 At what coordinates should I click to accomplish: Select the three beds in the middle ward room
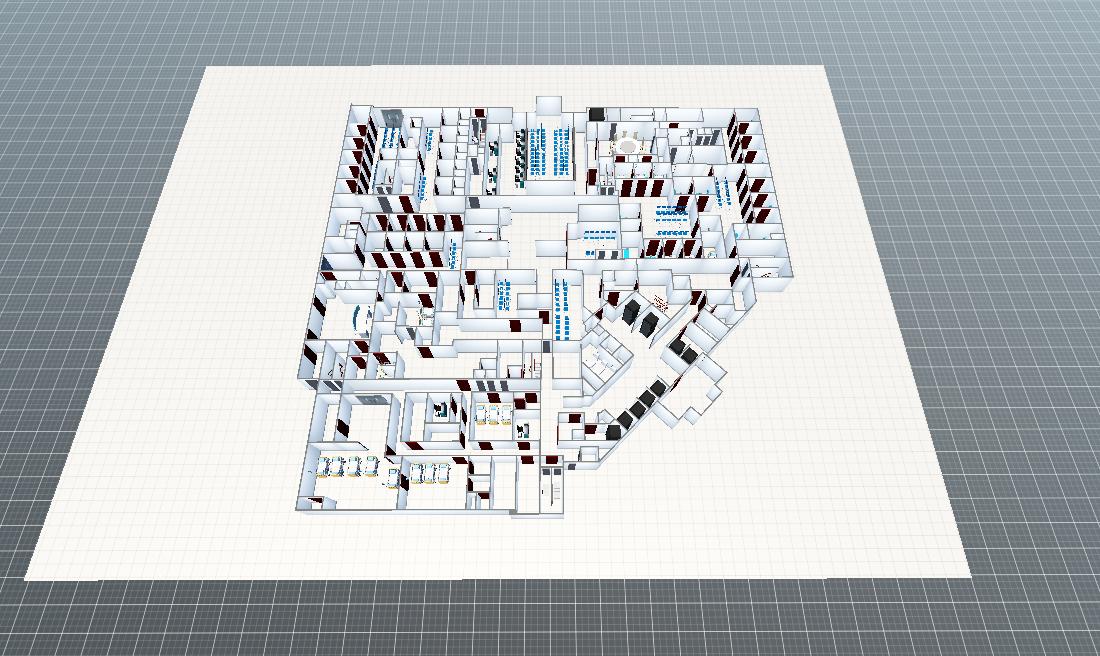point(496,412)
